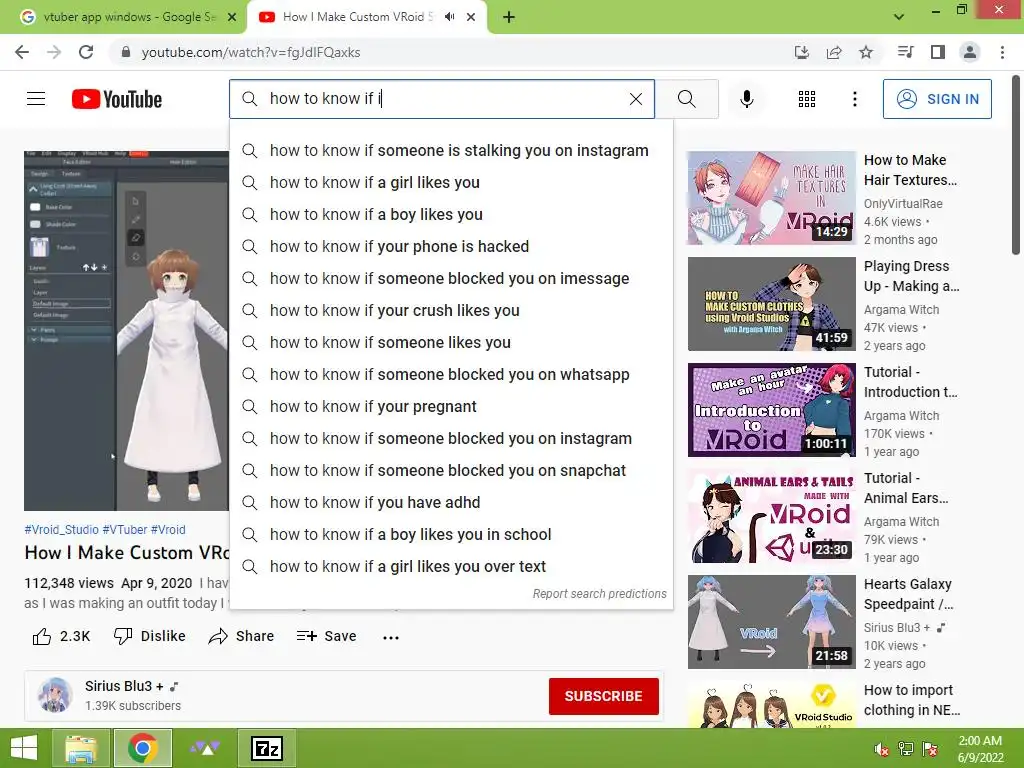Open 'How to Make Hair Textures' thumbnail
Image resolution: width=1024 pixels, height=768 pixels.
pyautogui.click(x=771, y=198)
